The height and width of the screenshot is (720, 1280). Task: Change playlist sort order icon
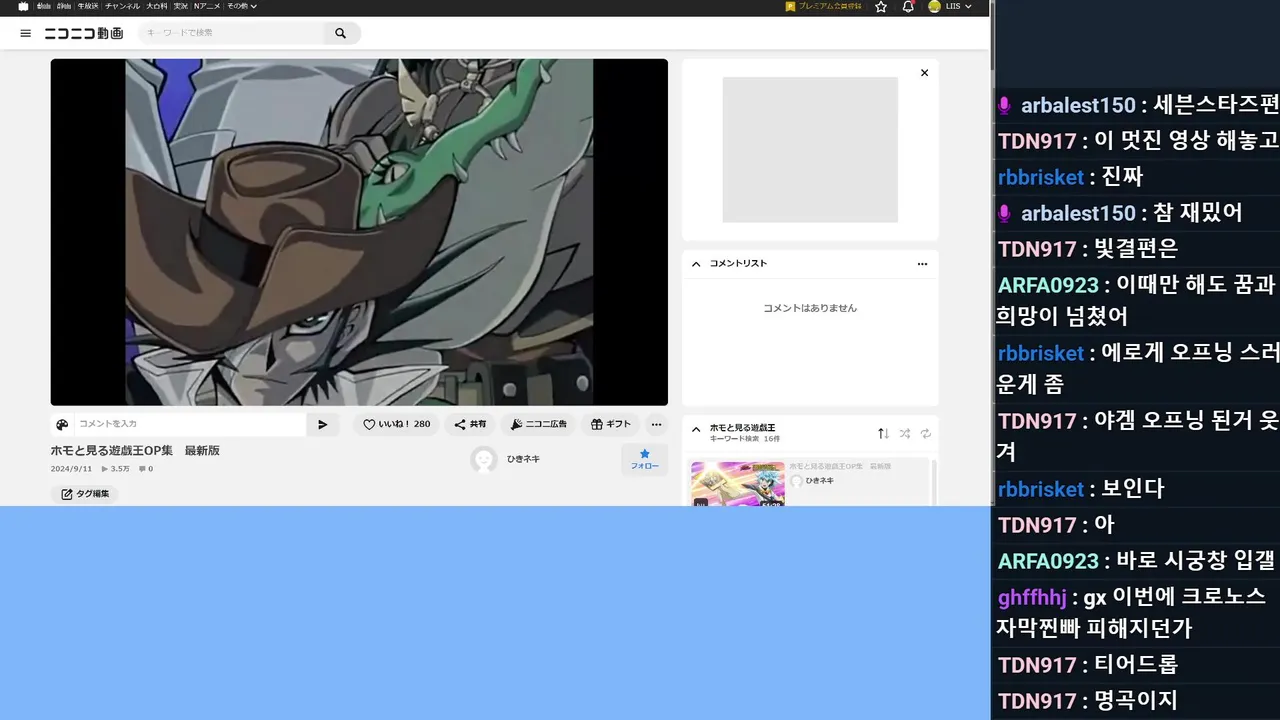[x=883, y=433]
